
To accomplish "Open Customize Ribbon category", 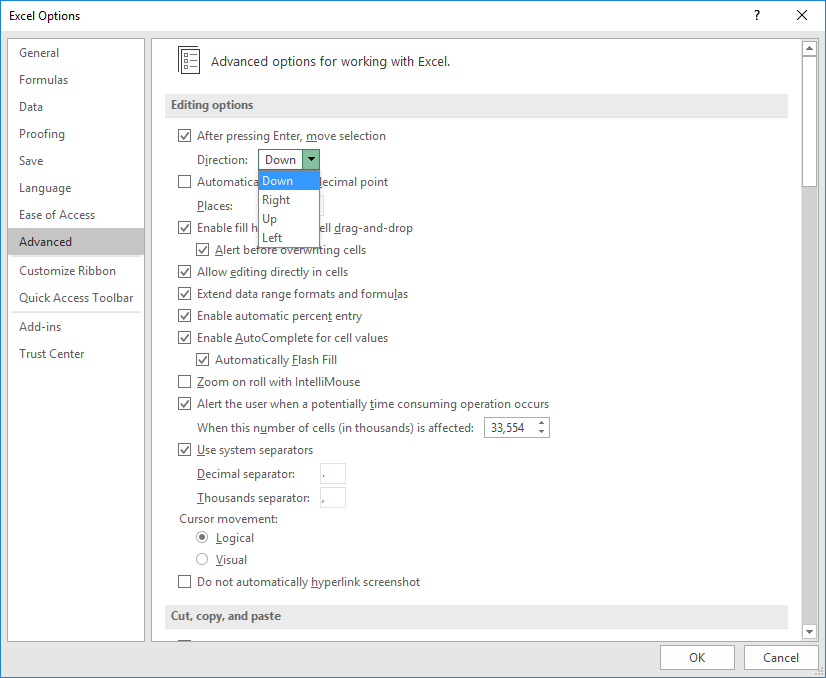I will [x=76, y=271].
